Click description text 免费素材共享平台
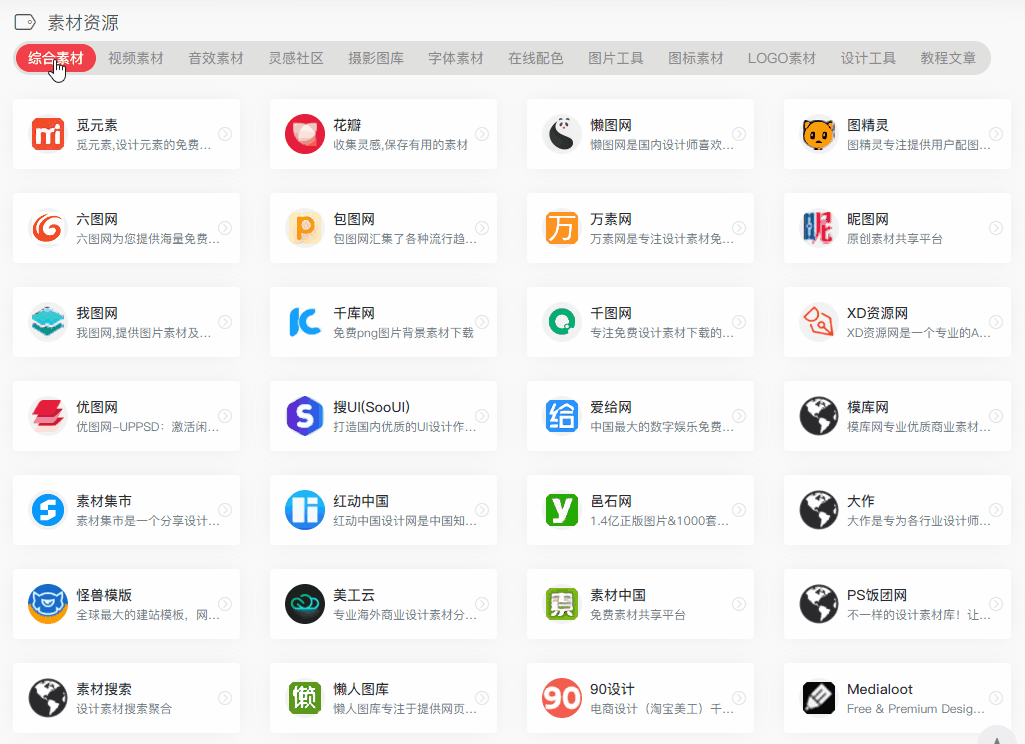Image resolution: width=1025 pixels, height=744 pixels. [x=638, y=615]
